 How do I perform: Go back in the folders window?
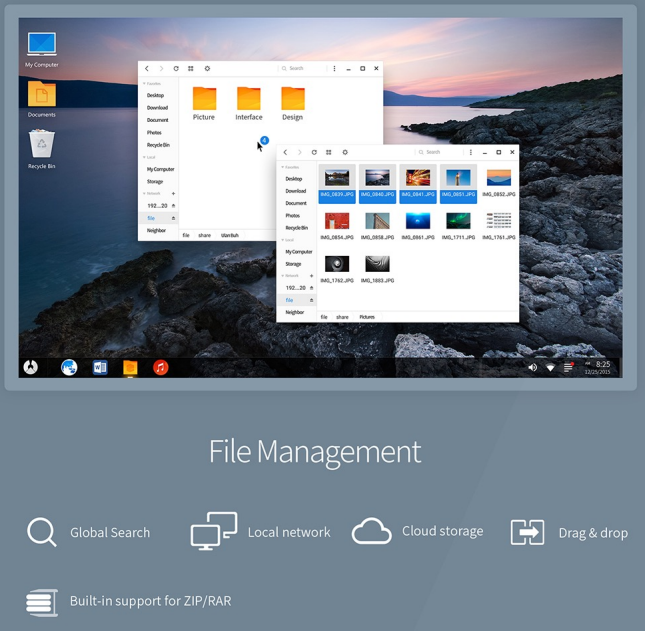[x=147, y=69]
